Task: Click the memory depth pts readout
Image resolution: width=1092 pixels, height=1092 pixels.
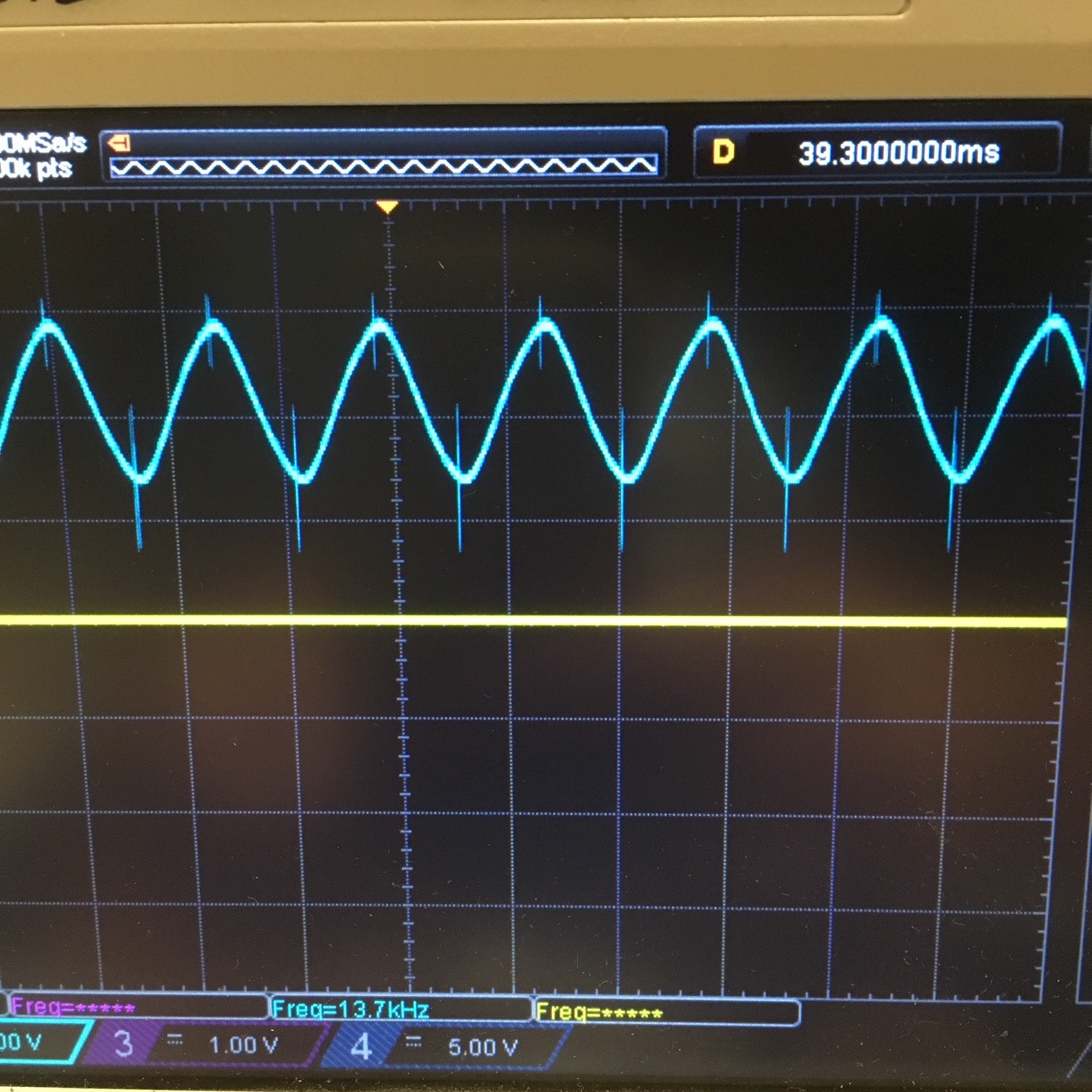Action: [x=36, y=169]
